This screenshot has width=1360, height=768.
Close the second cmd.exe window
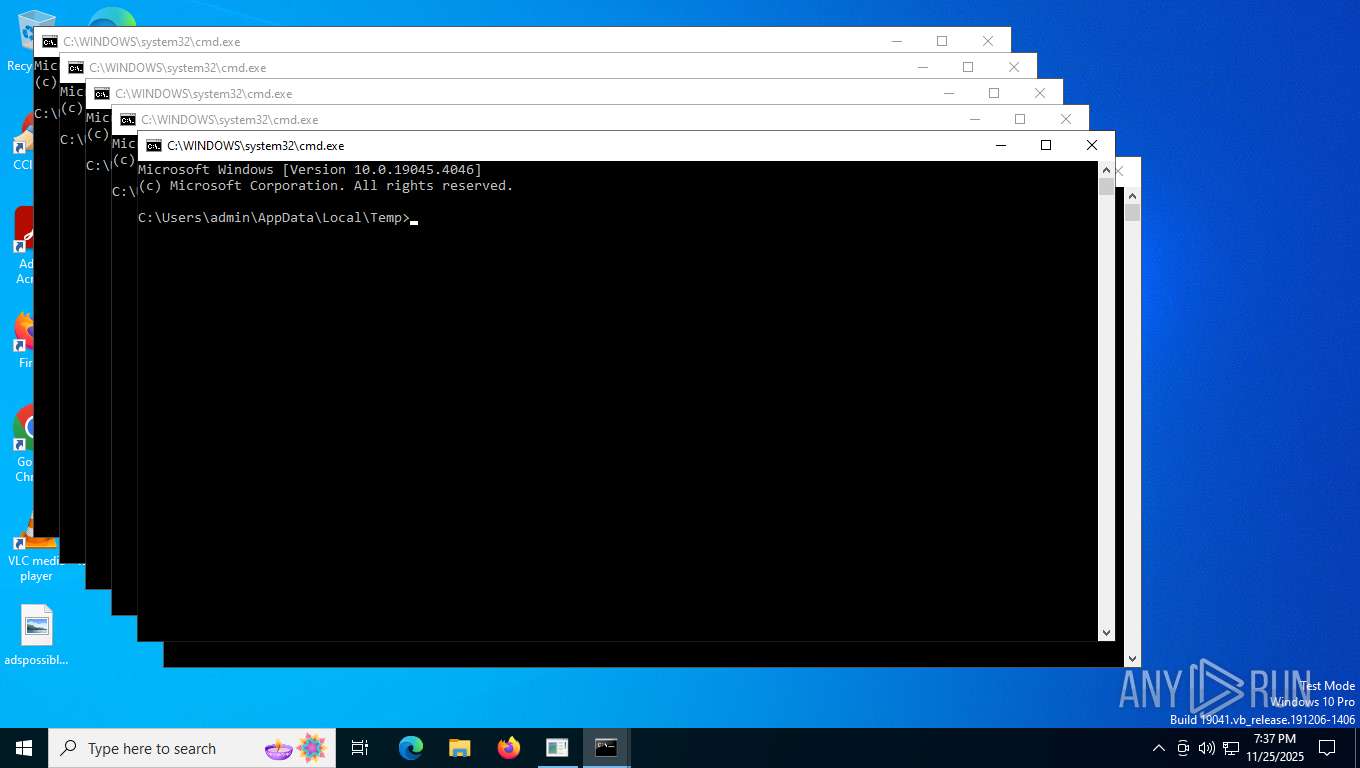tap(1066, 119)
